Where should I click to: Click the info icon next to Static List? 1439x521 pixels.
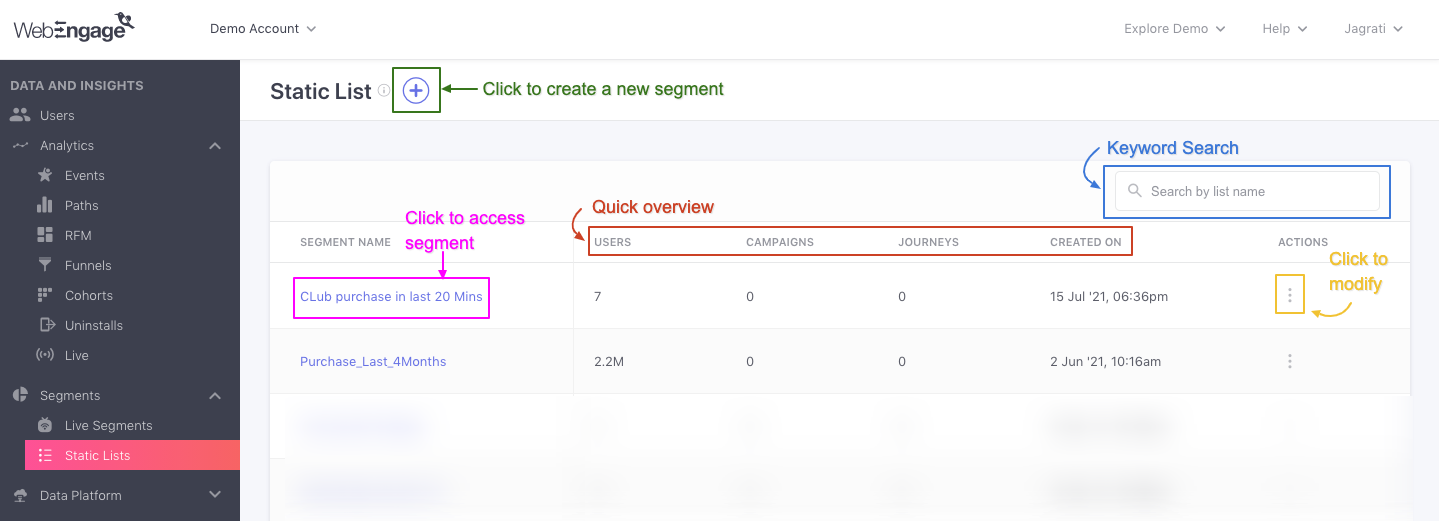point(383,90)
